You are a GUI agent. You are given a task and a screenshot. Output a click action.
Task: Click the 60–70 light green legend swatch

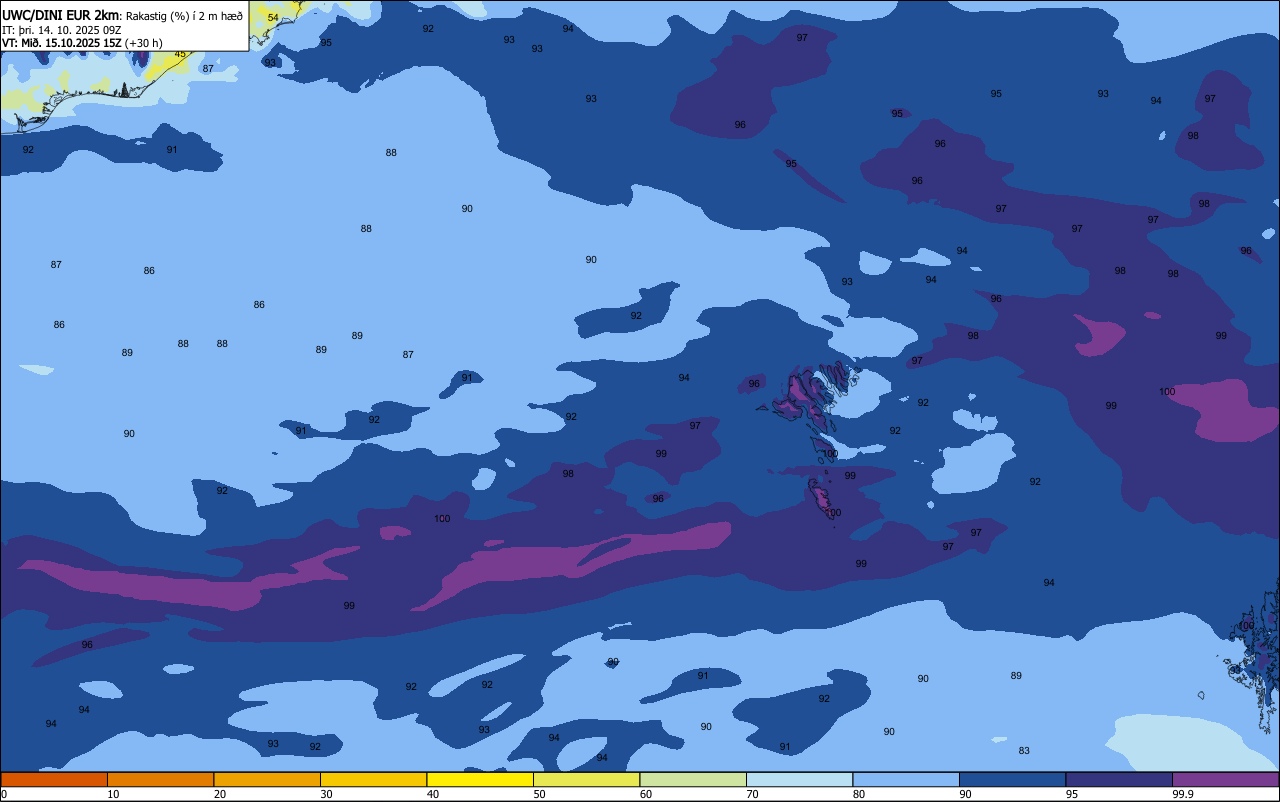693,779
